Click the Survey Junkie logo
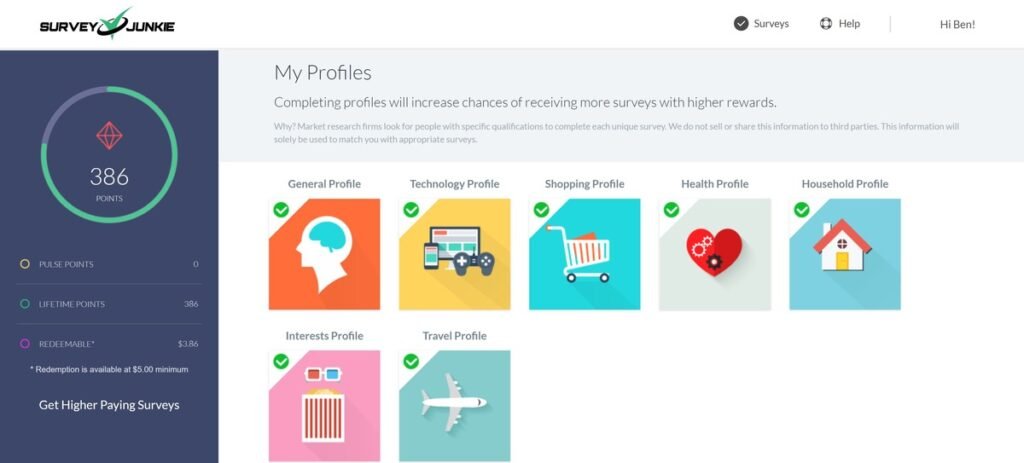Viewport: 1024px width, 463px height. 107,24
